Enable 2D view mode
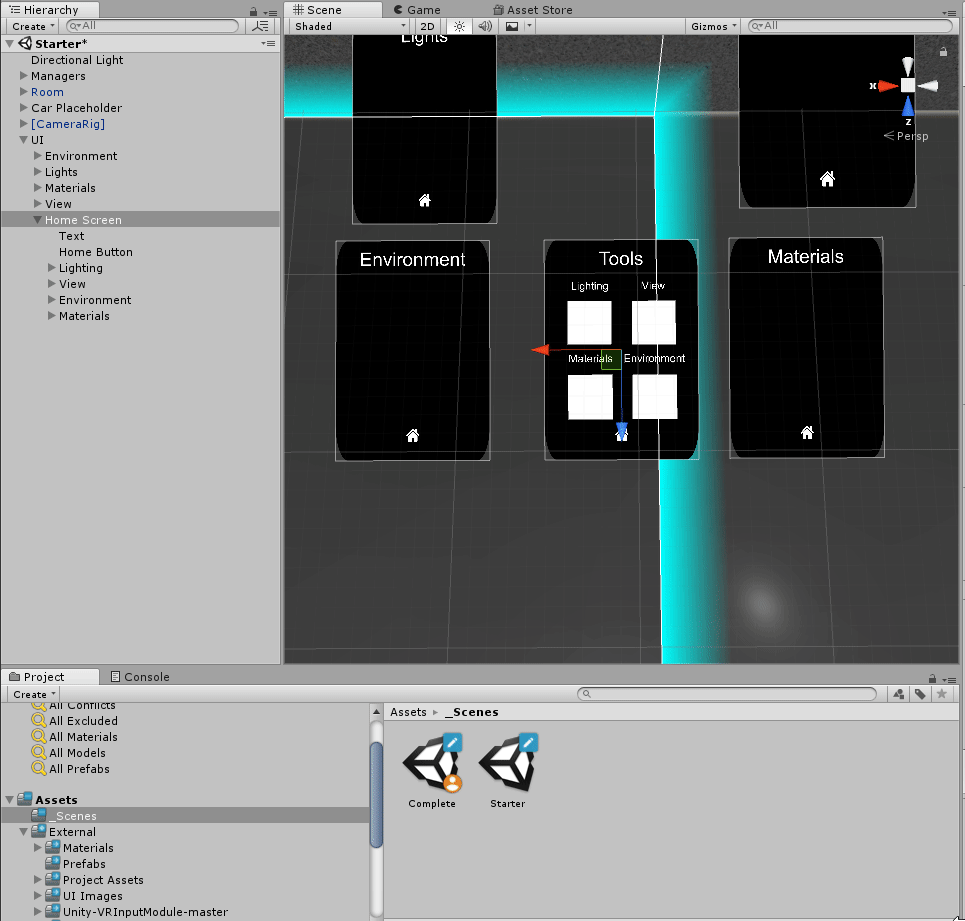965x921 pixels. point(427,26)
